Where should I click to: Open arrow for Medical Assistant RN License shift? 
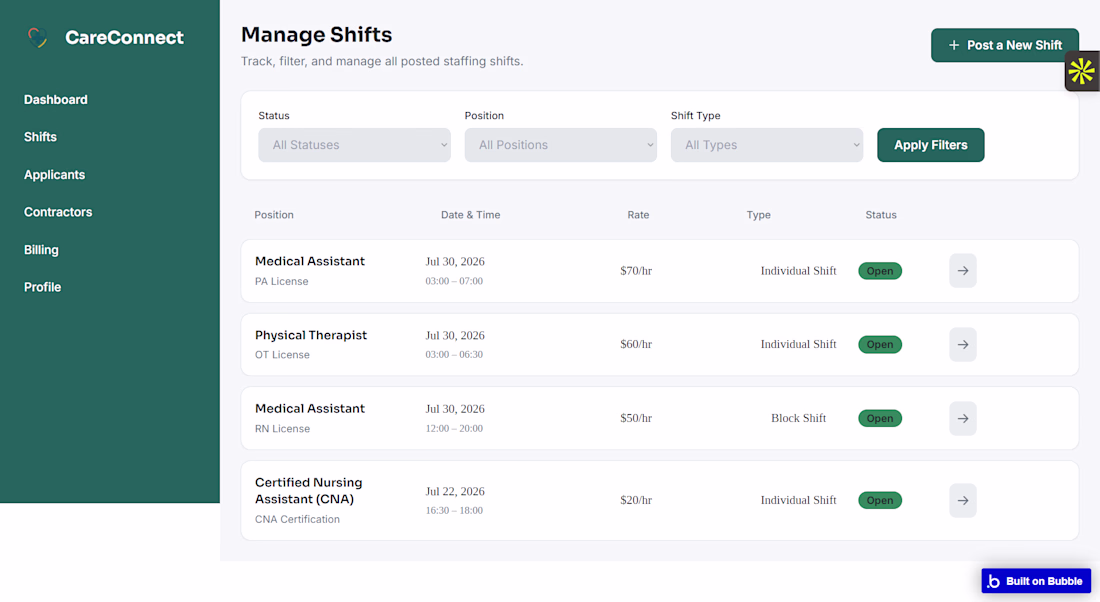pyautogui.click(x=962, y=418)
